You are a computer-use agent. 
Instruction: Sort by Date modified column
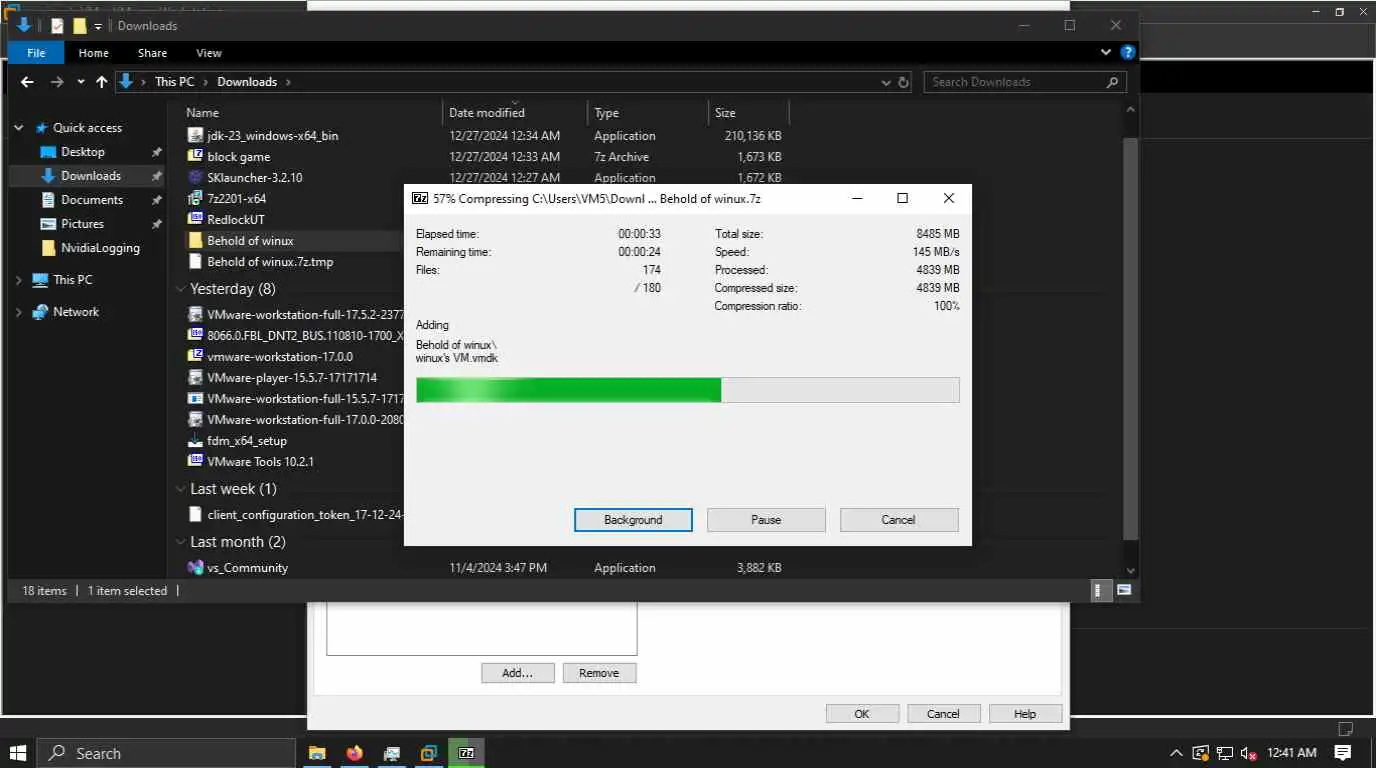pos(515,113)
